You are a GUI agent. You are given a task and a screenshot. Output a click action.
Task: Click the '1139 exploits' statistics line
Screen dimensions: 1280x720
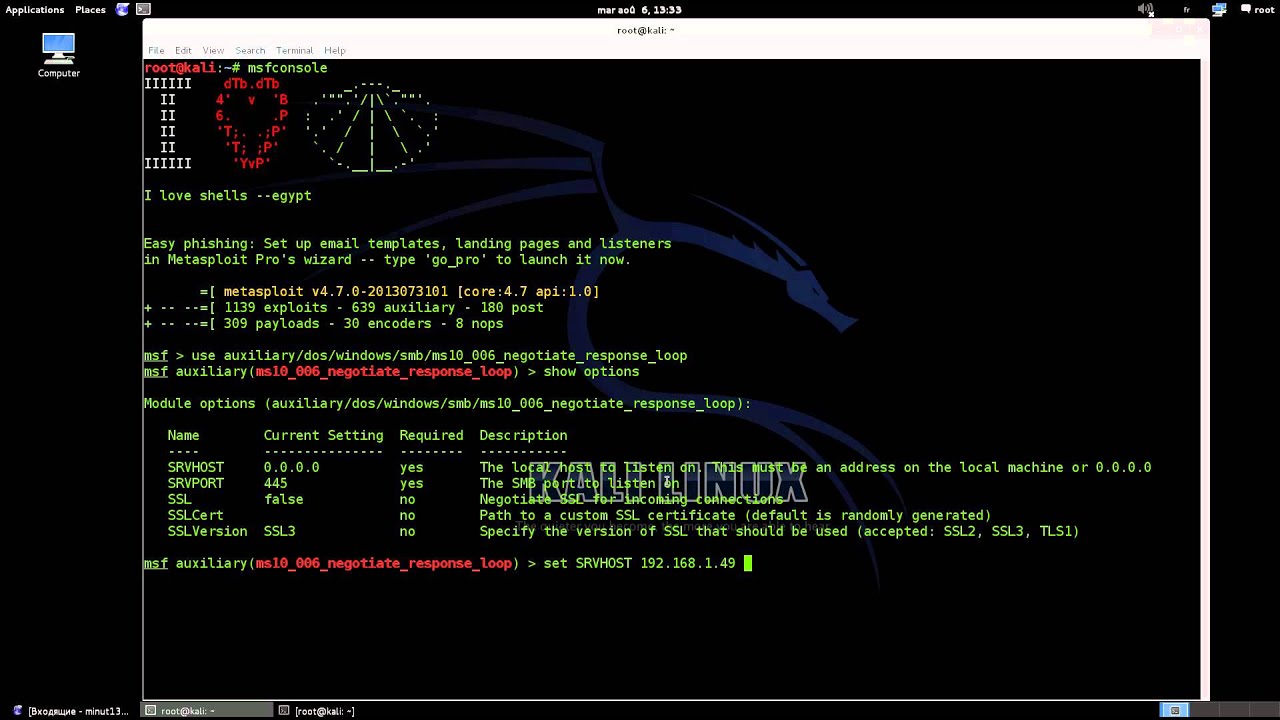pos(343,307)
